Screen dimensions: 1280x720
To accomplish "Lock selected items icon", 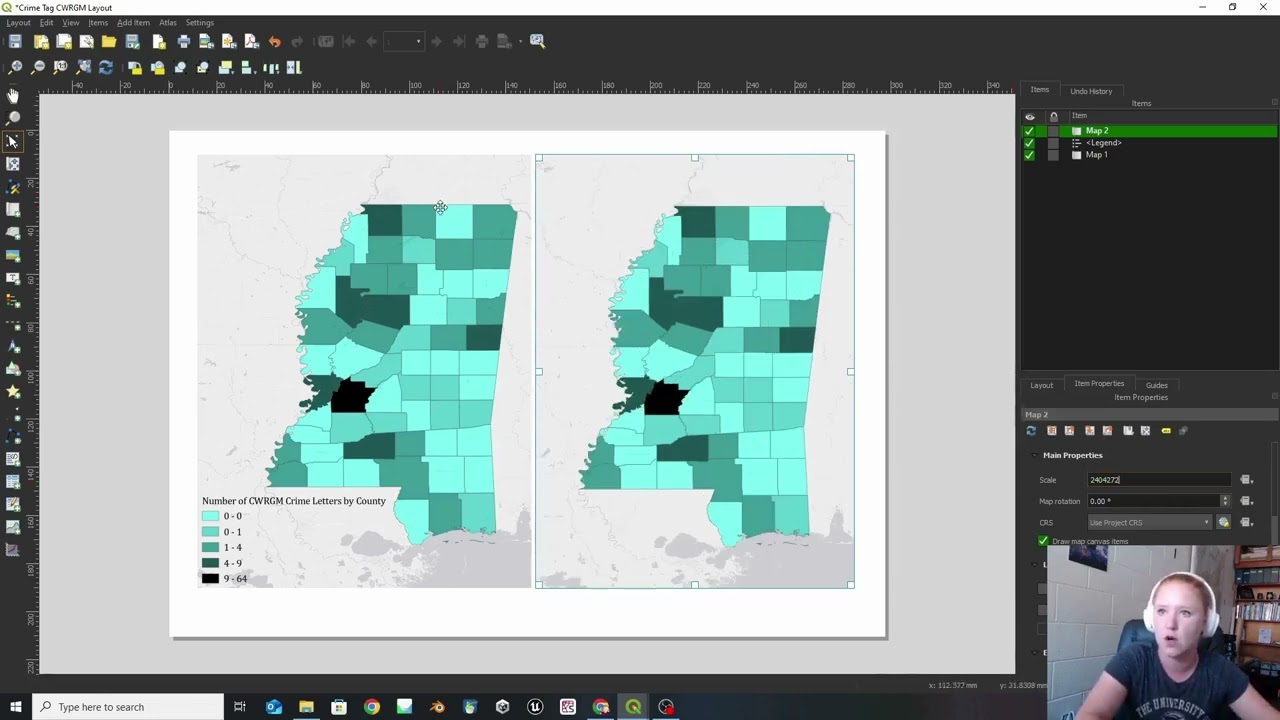I will click(x=135, y=67).
